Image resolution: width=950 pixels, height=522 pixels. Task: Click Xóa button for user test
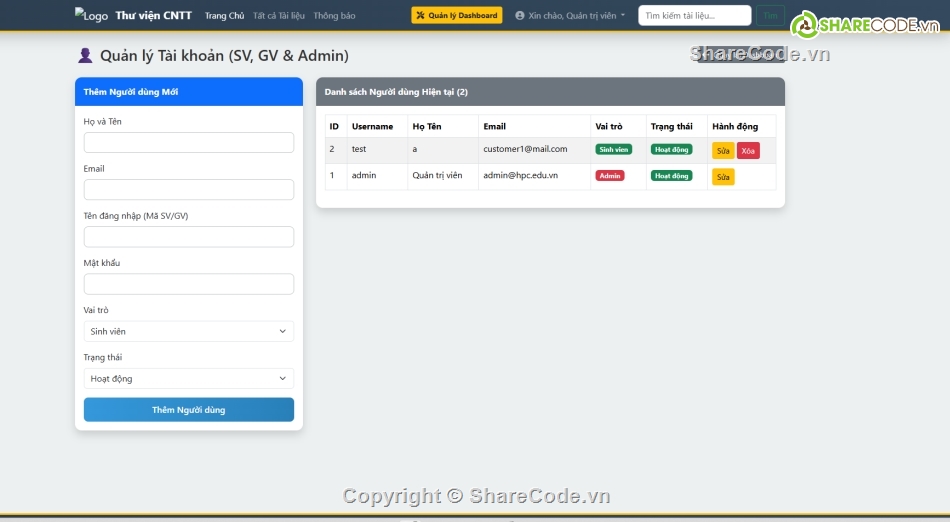748,151
